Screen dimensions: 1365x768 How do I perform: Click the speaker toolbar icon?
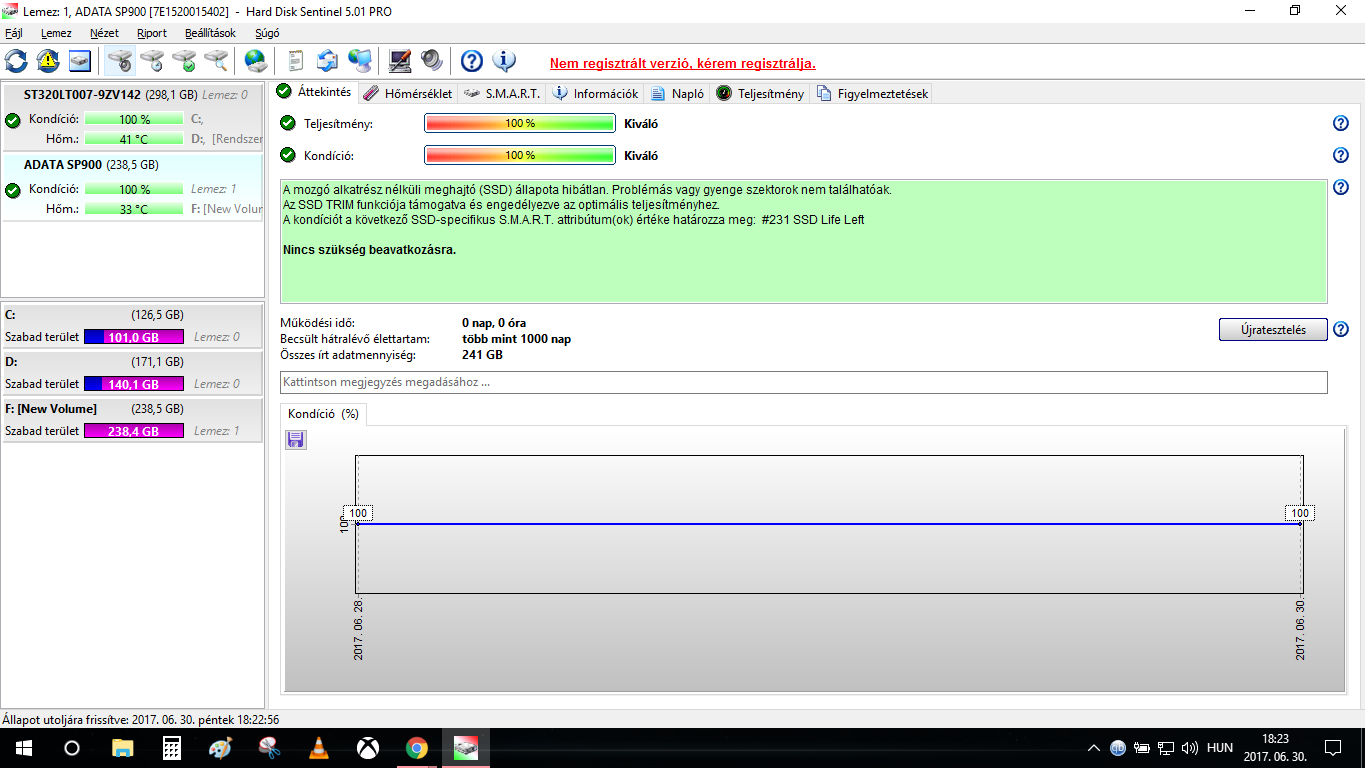click(x=432, y=61)
